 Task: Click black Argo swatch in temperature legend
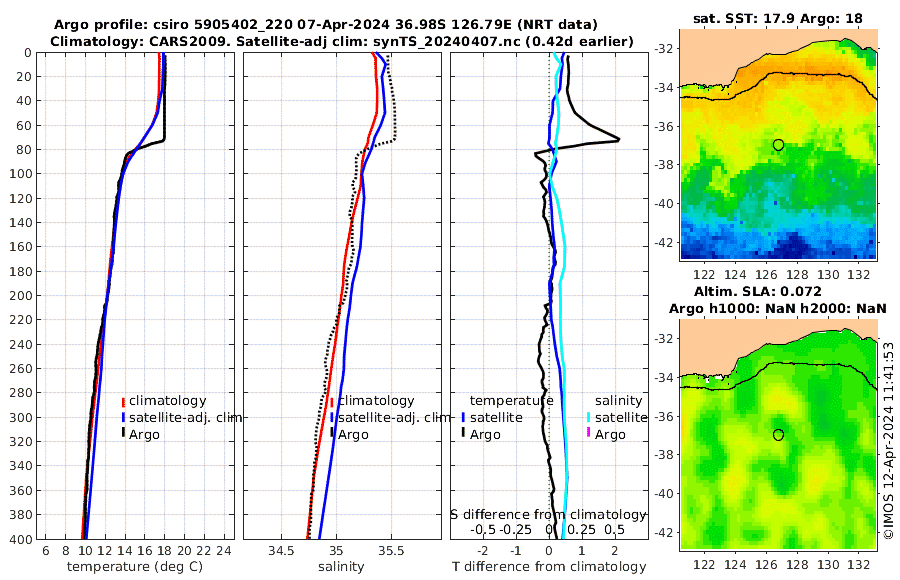[123, 433]
